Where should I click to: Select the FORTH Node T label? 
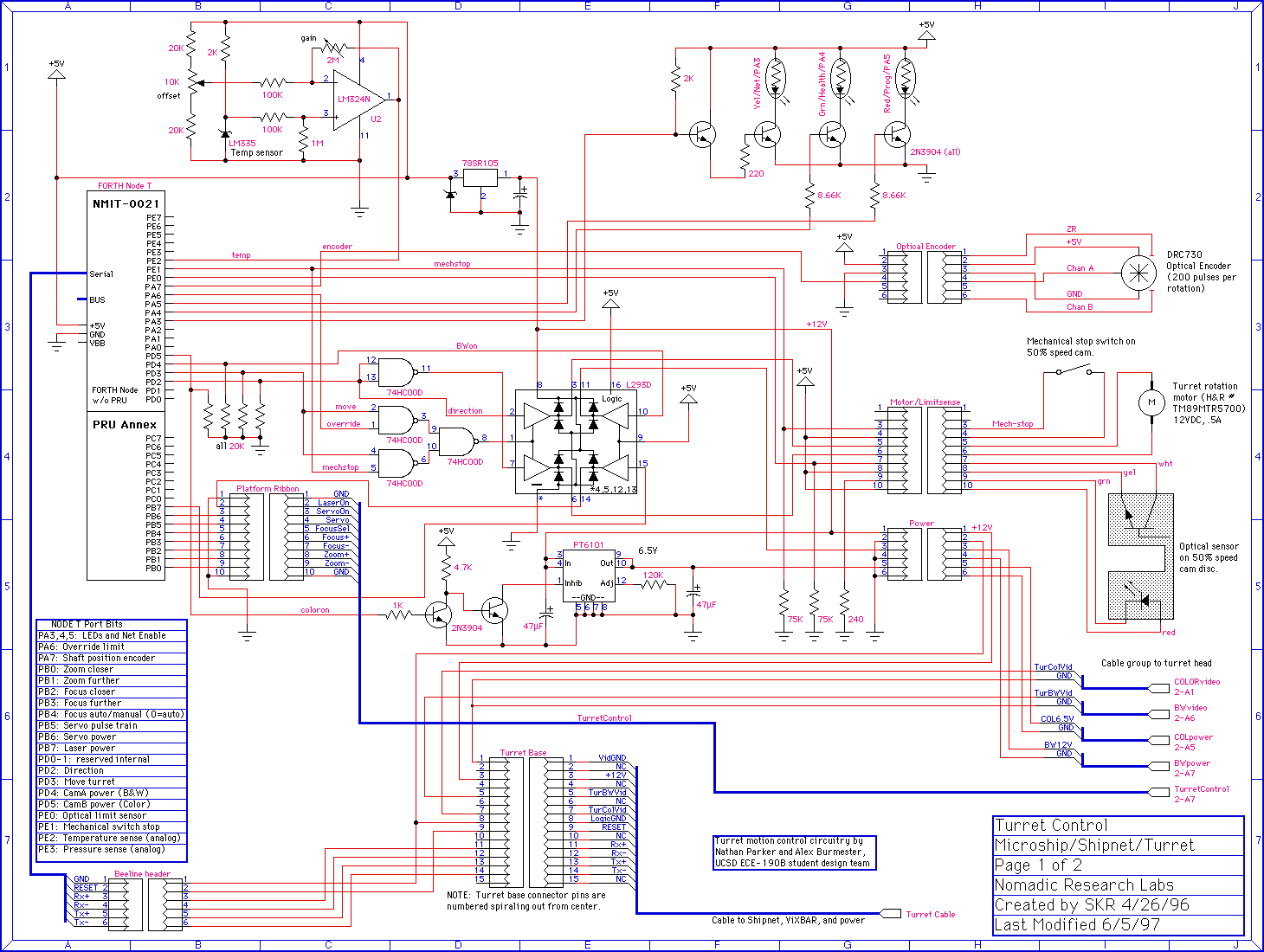[125, 186]
